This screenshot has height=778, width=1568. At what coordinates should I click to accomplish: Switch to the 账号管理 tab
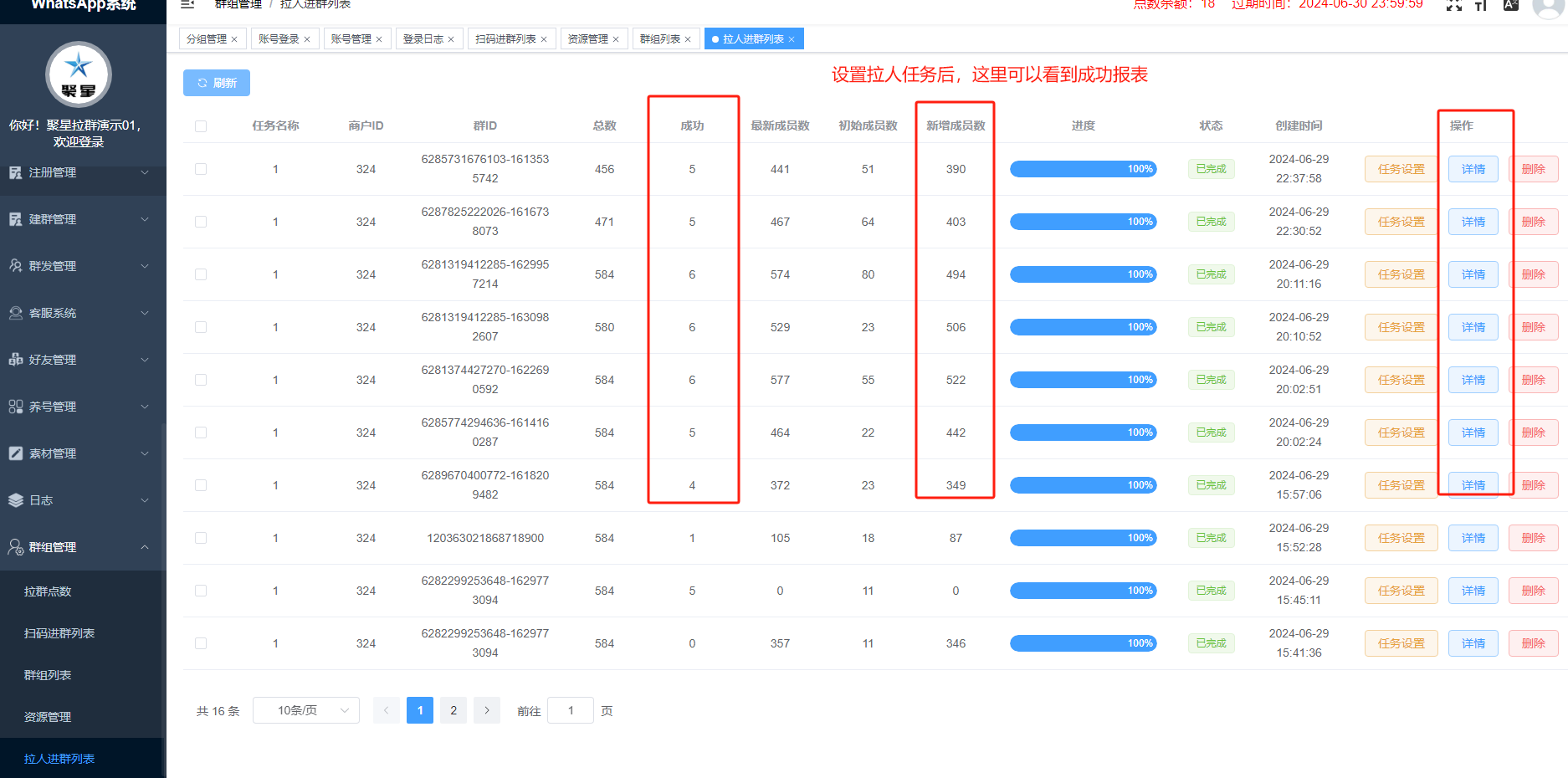352,38
